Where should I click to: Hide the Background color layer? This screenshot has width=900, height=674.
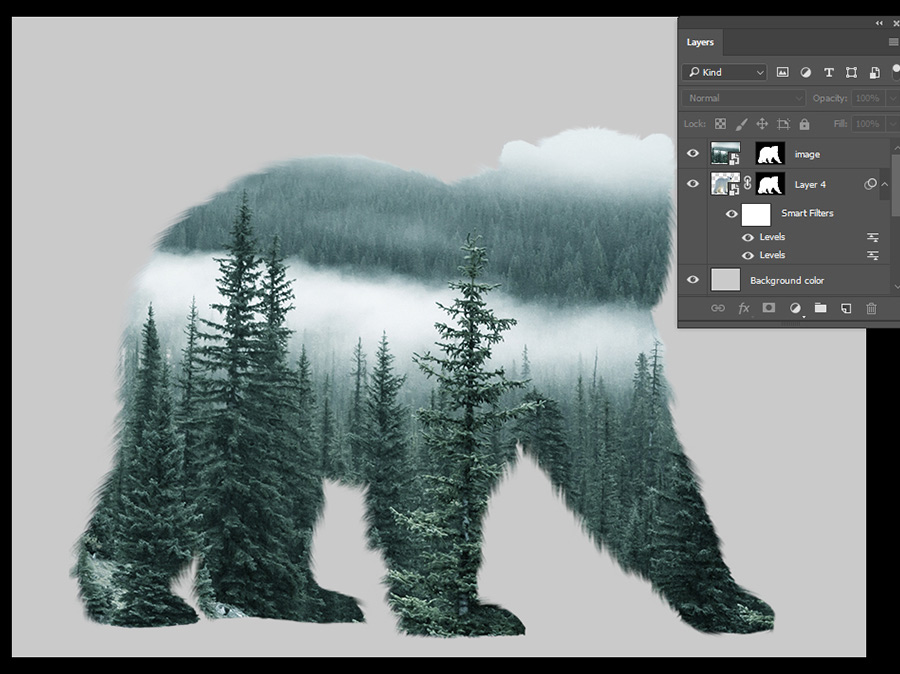point(693,281)
